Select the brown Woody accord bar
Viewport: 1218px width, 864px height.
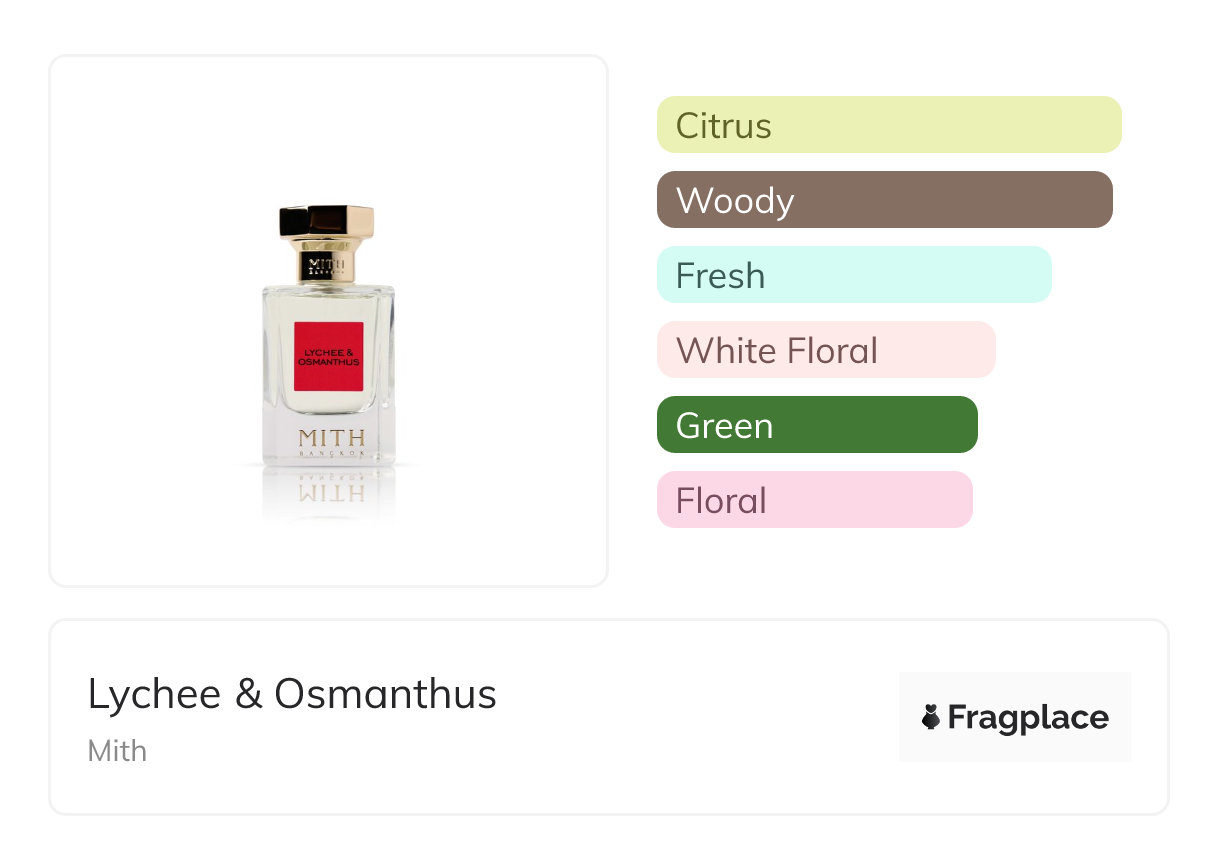(884, 200)
